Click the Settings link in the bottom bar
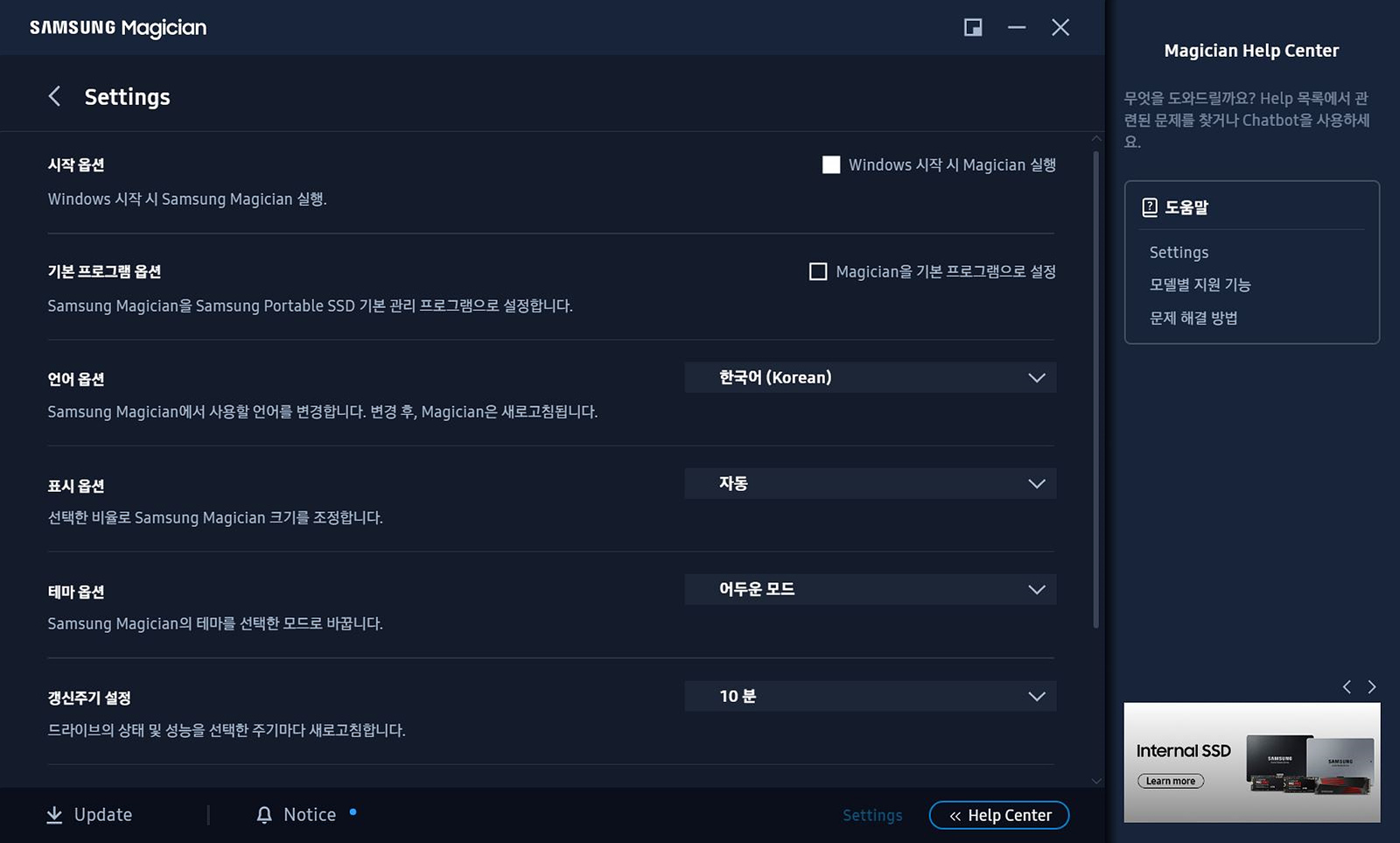This screenshot has height=843, width=1400. pyautogui.click(x=872, y=815)
